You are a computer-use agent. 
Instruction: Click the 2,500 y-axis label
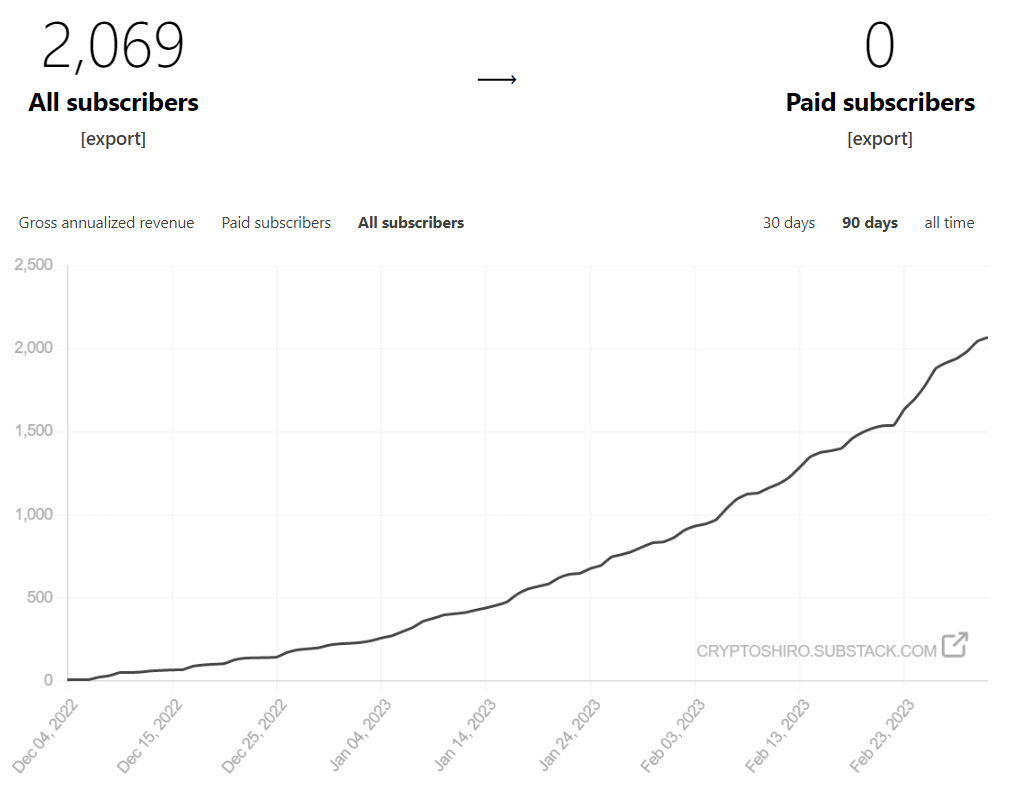[x=33, y=265]
